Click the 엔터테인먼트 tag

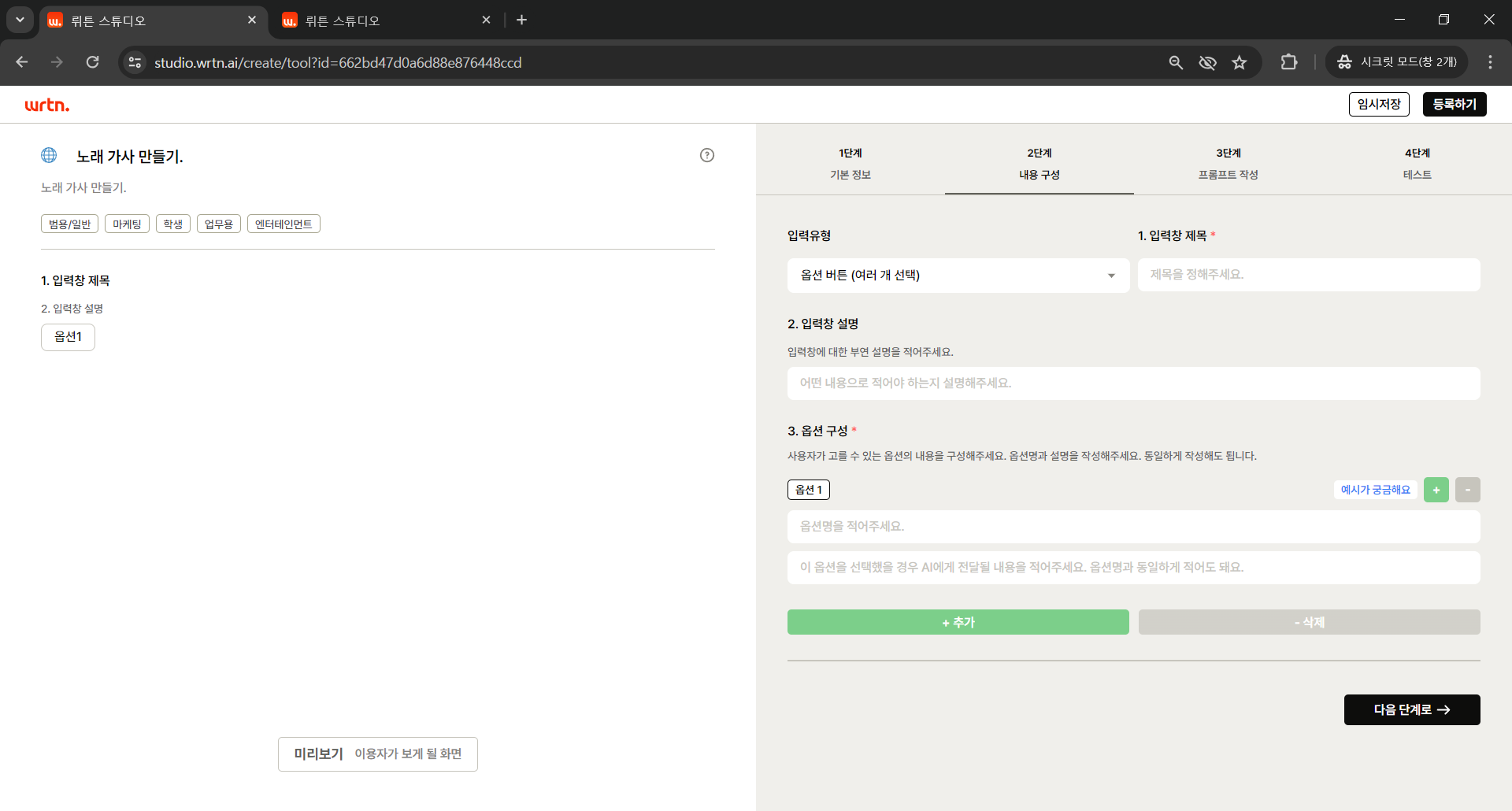coord(283,224)
